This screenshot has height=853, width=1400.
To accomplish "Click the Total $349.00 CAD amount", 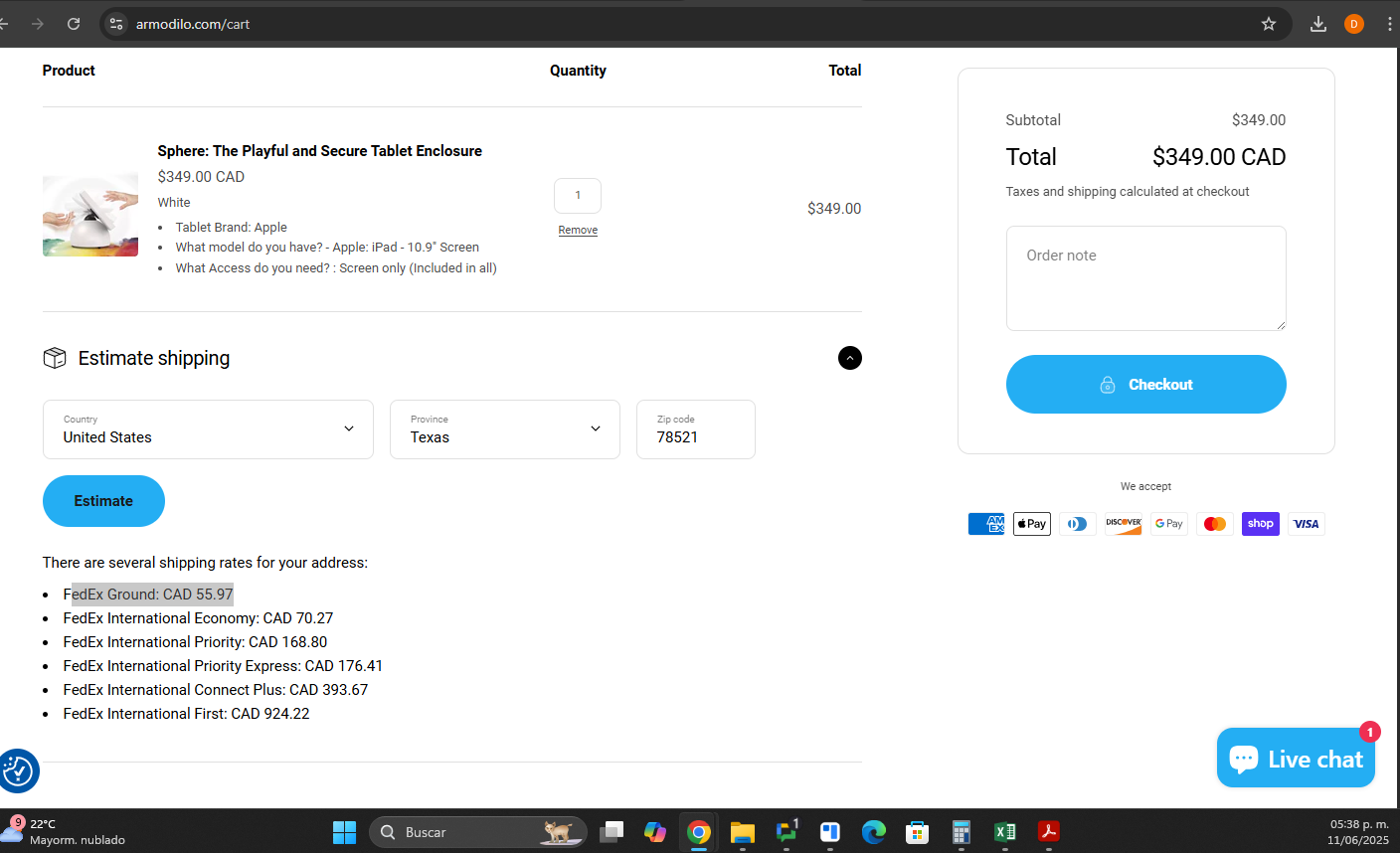I will pyautogui.click(x=1219, y=157).
